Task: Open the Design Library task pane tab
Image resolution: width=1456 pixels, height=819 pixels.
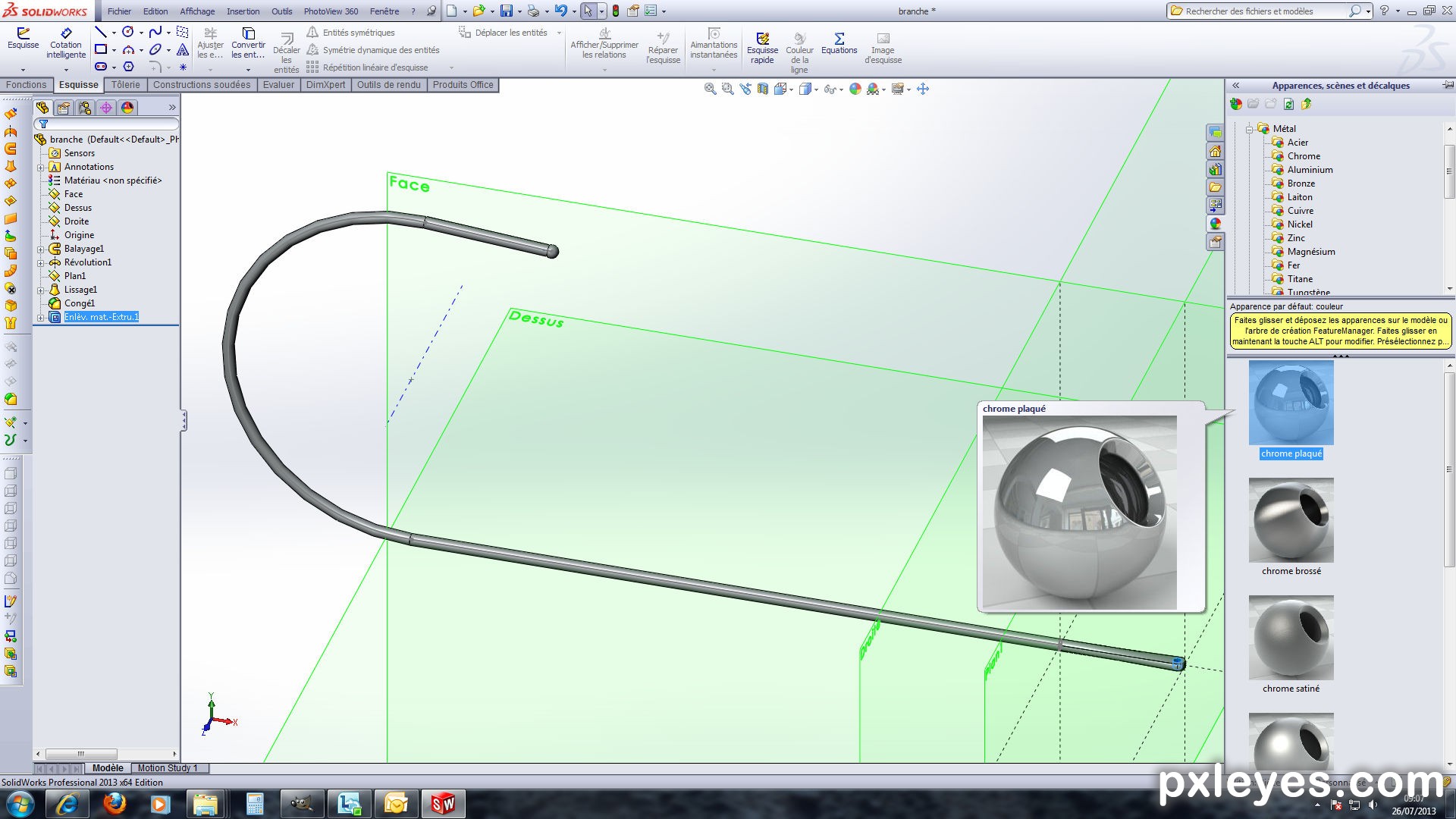Action: pyautogui.click(x=1216, y=169)
